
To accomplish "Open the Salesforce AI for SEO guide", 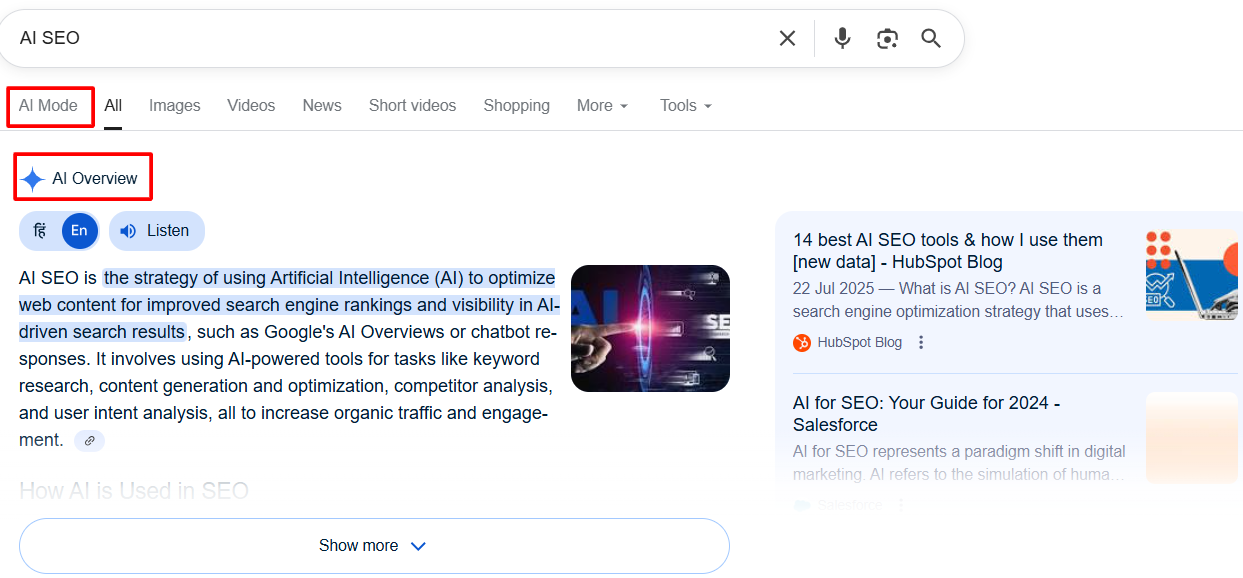I will [x=926, y=414].
